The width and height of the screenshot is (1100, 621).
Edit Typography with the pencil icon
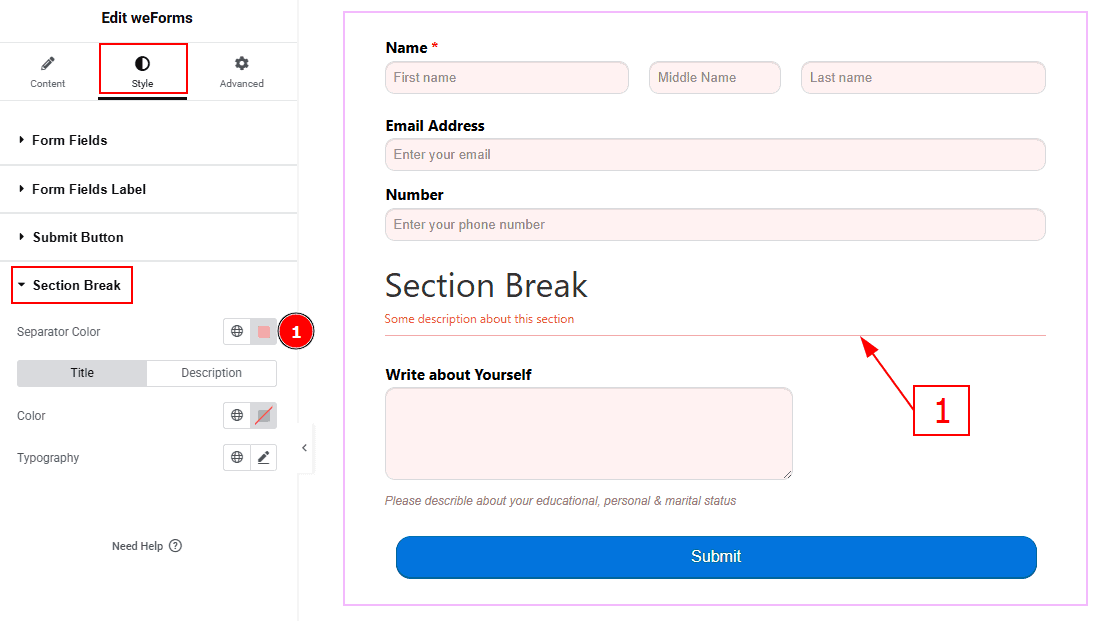(x=264, y=458)
